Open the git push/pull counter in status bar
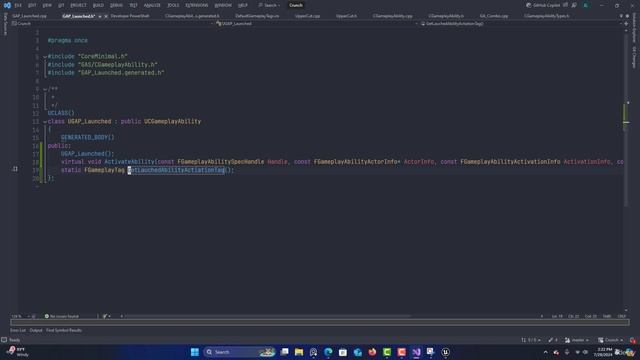This screenshot has height=360, width=640. 531,340
